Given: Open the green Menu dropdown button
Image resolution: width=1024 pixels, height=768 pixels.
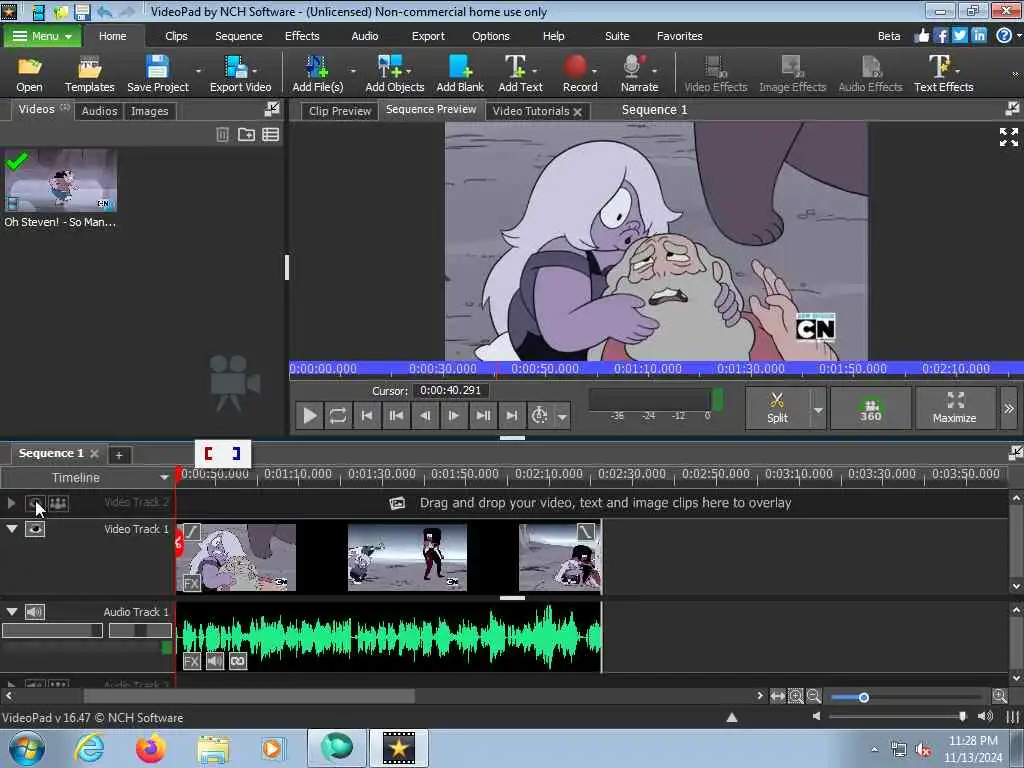Looking at the screenshot, I should point(42,36).
